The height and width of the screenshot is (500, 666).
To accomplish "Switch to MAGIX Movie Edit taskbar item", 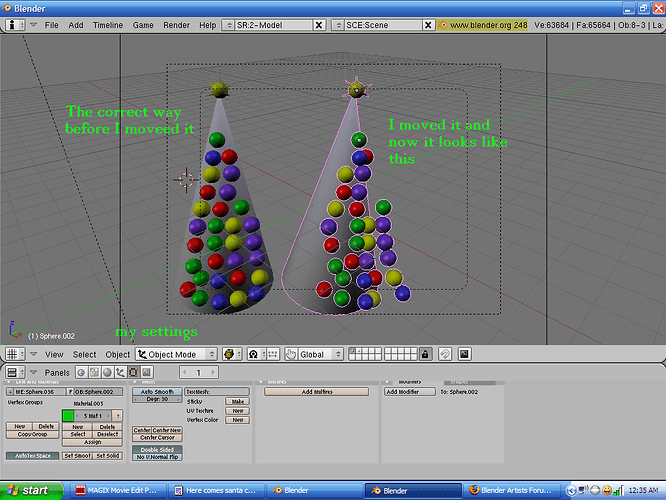I will tap(119, 490).
